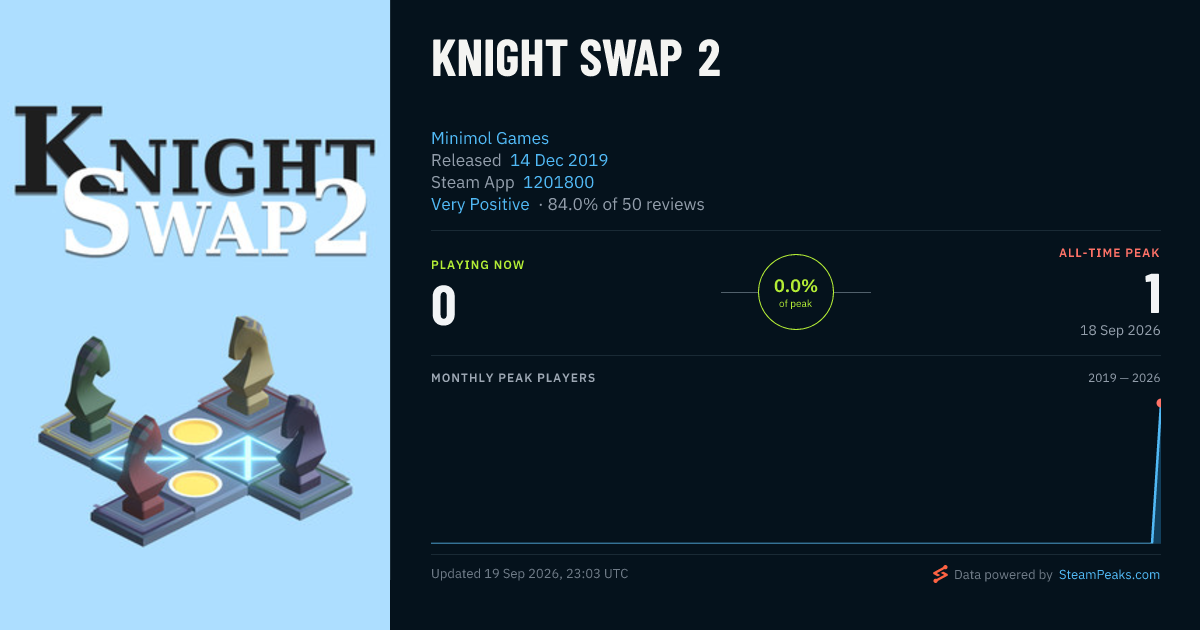Open the Minimol Games developer link

pyautogui.click(x=490, y=138)
